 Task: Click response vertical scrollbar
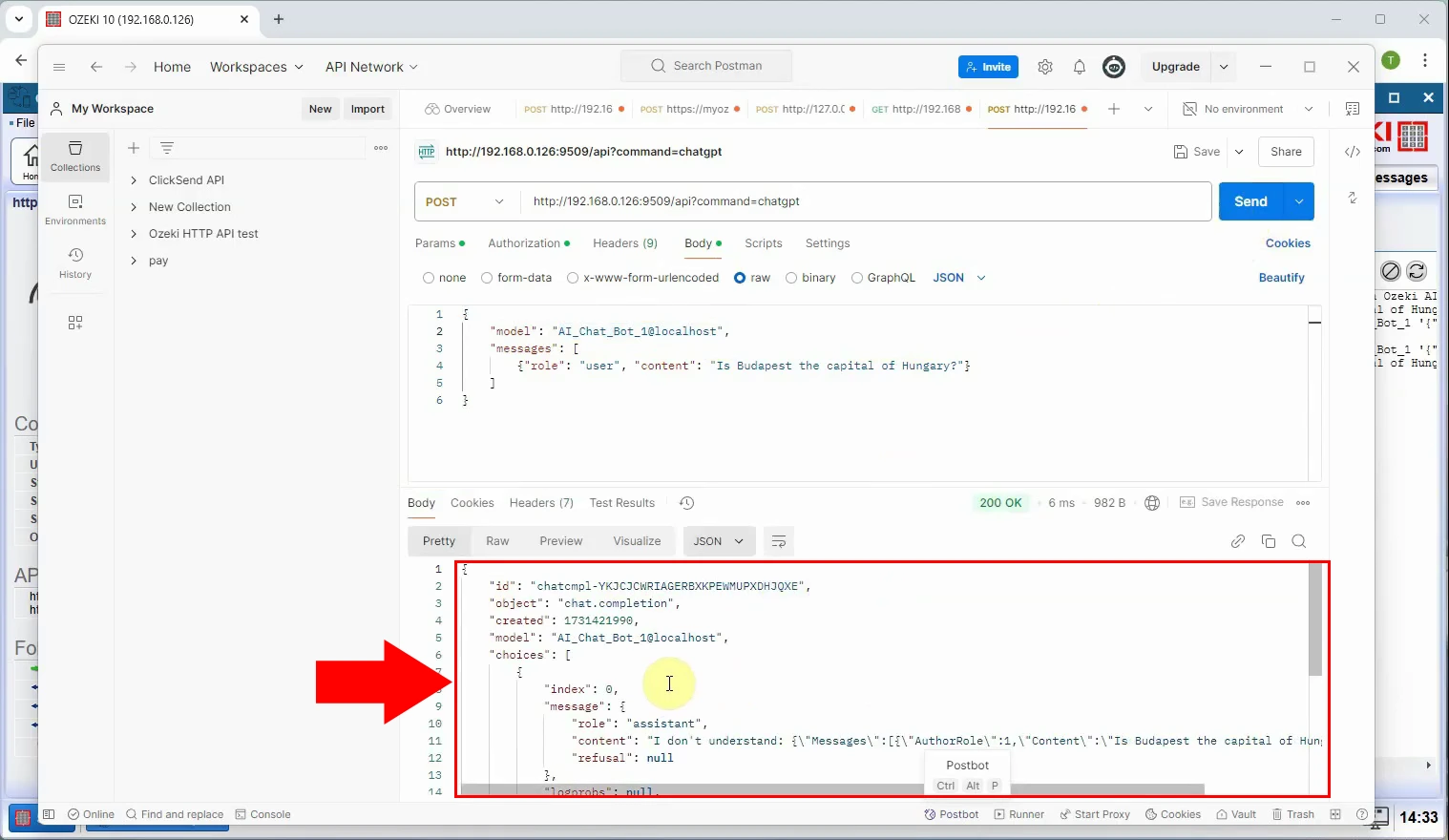pyautogui.click(x=1315, y=619)
